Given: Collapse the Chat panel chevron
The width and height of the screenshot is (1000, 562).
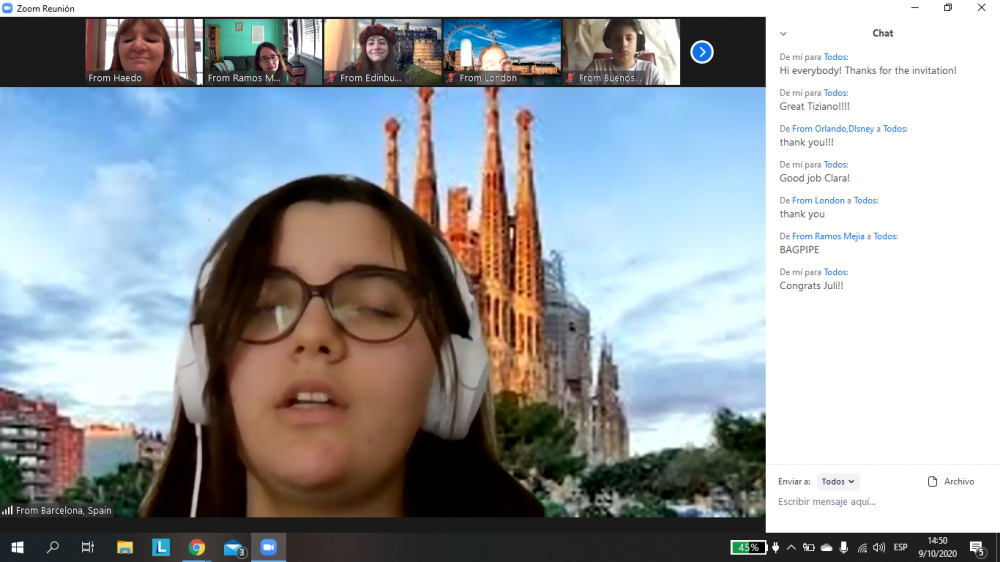Looking at the screenshot, I should (x=783, y=34).
